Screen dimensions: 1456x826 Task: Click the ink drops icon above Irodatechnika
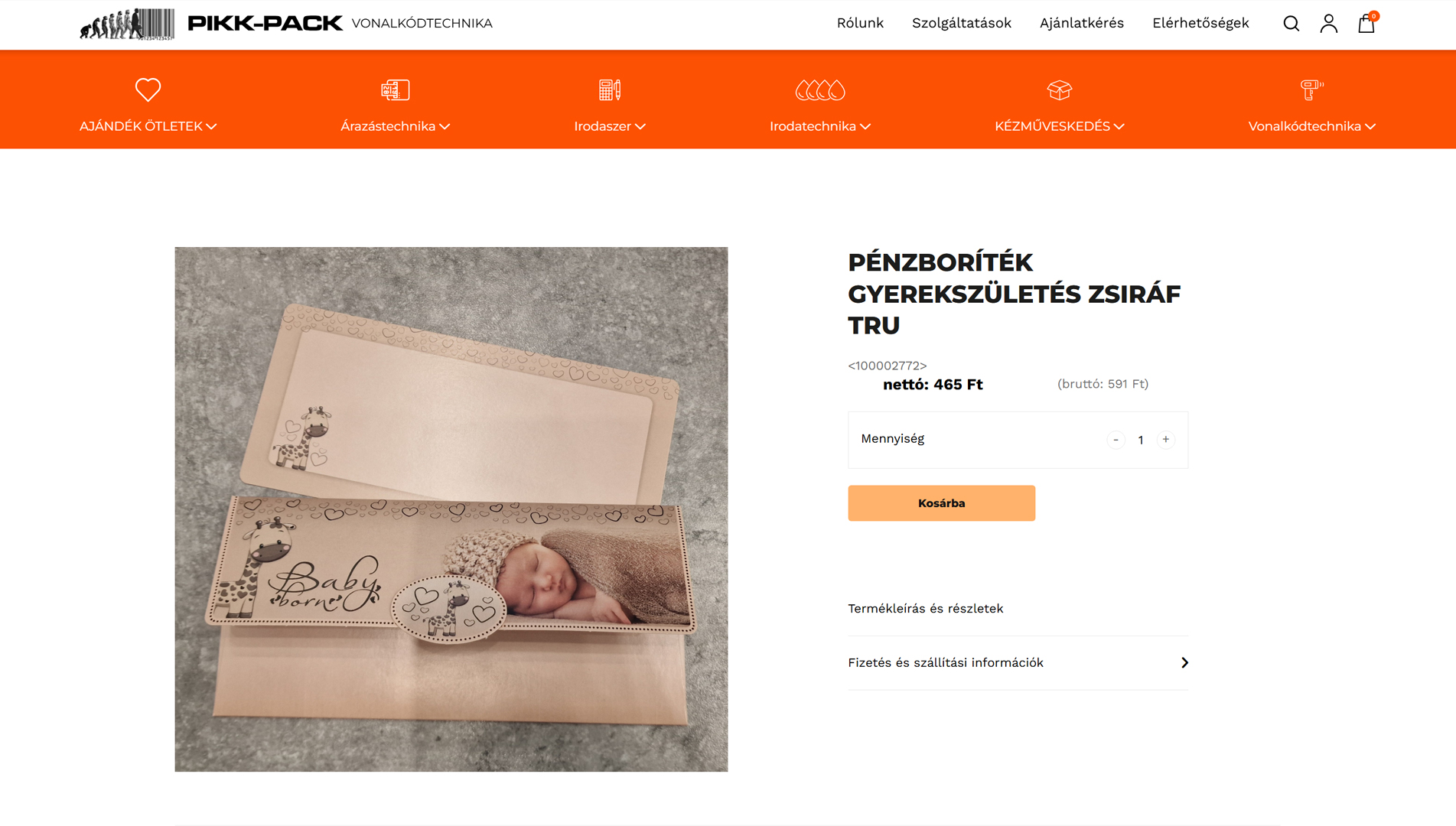point(820,89)
